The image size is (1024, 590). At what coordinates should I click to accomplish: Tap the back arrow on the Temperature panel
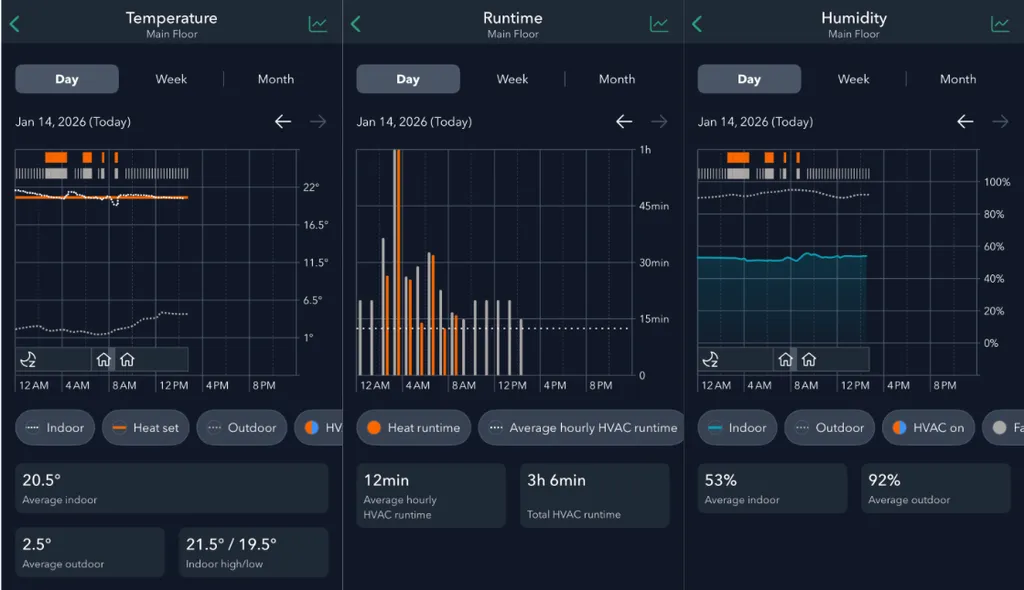coord(14,22)
